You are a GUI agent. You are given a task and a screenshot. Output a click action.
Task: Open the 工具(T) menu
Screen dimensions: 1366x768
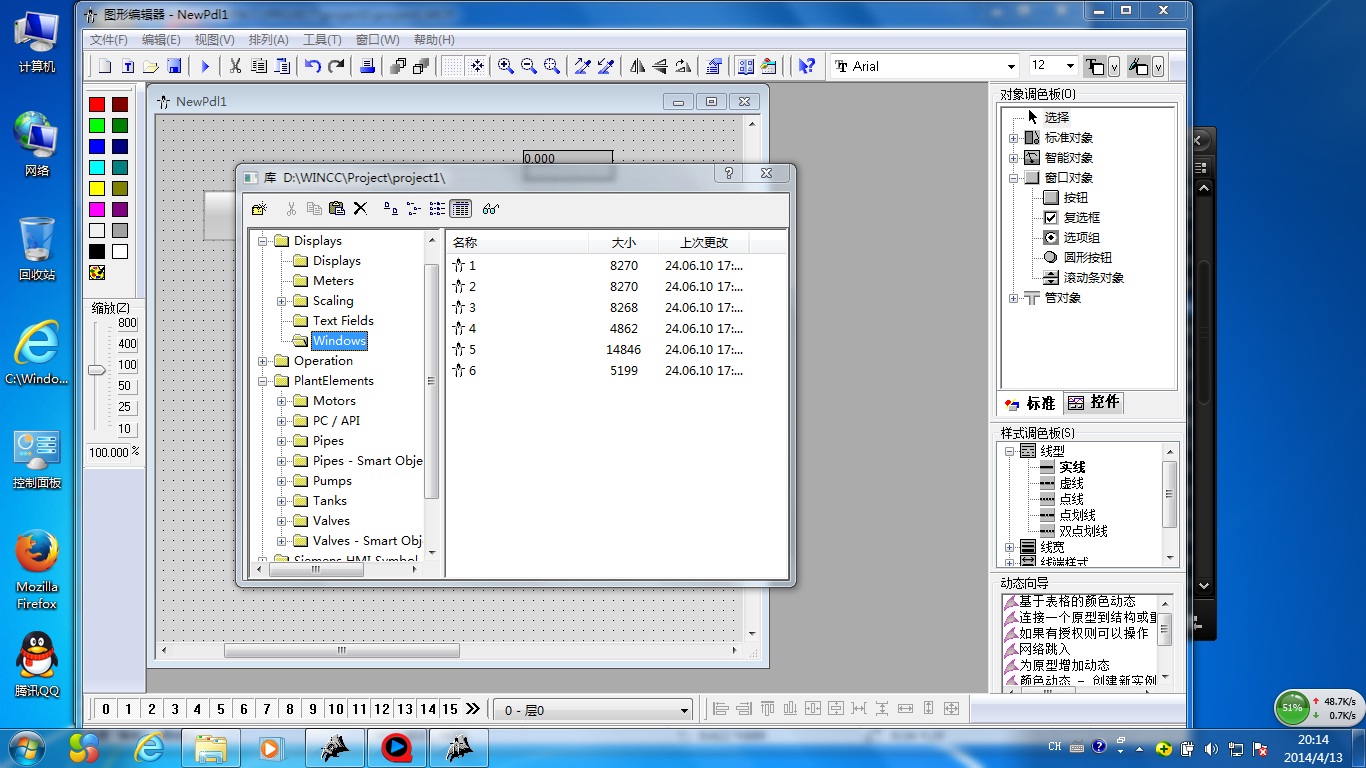pos(322,40)
